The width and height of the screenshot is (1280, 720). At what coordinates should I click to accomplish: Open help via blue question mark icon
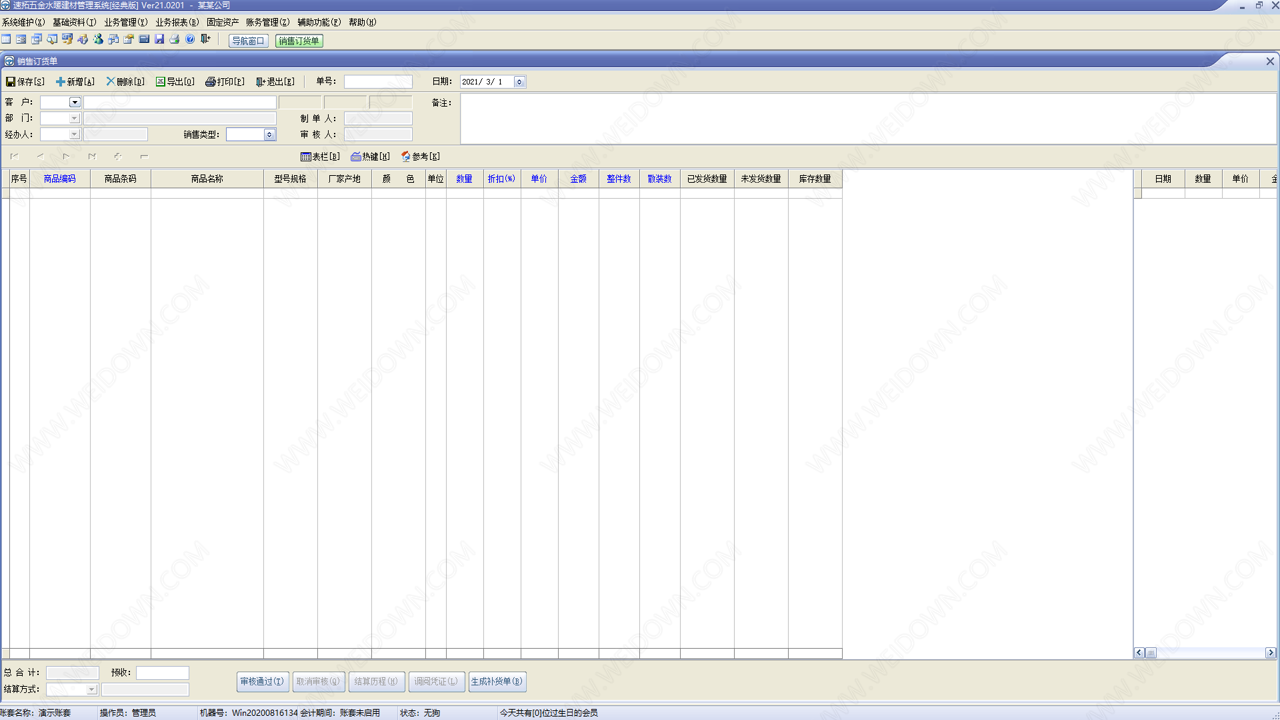190,39
